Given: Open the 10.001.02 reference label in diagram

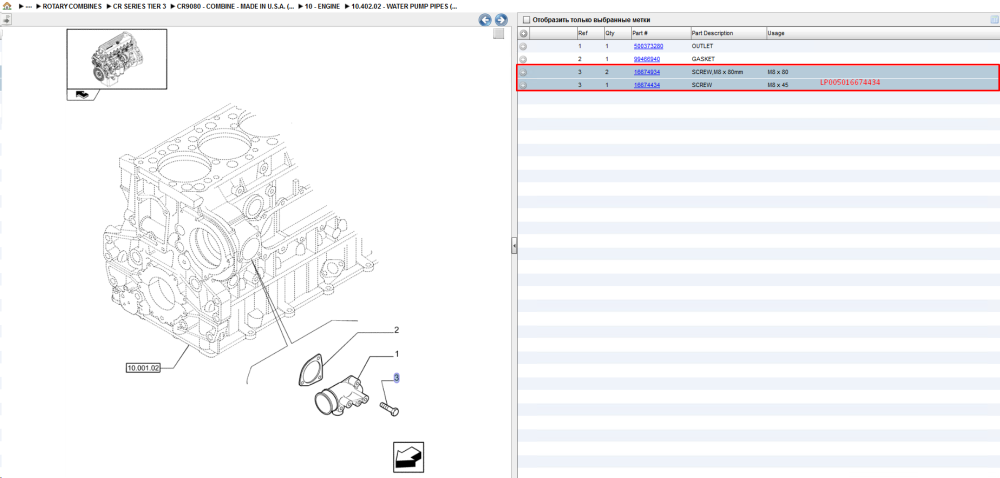Looking at the screenshot, I should coord(143,368).
